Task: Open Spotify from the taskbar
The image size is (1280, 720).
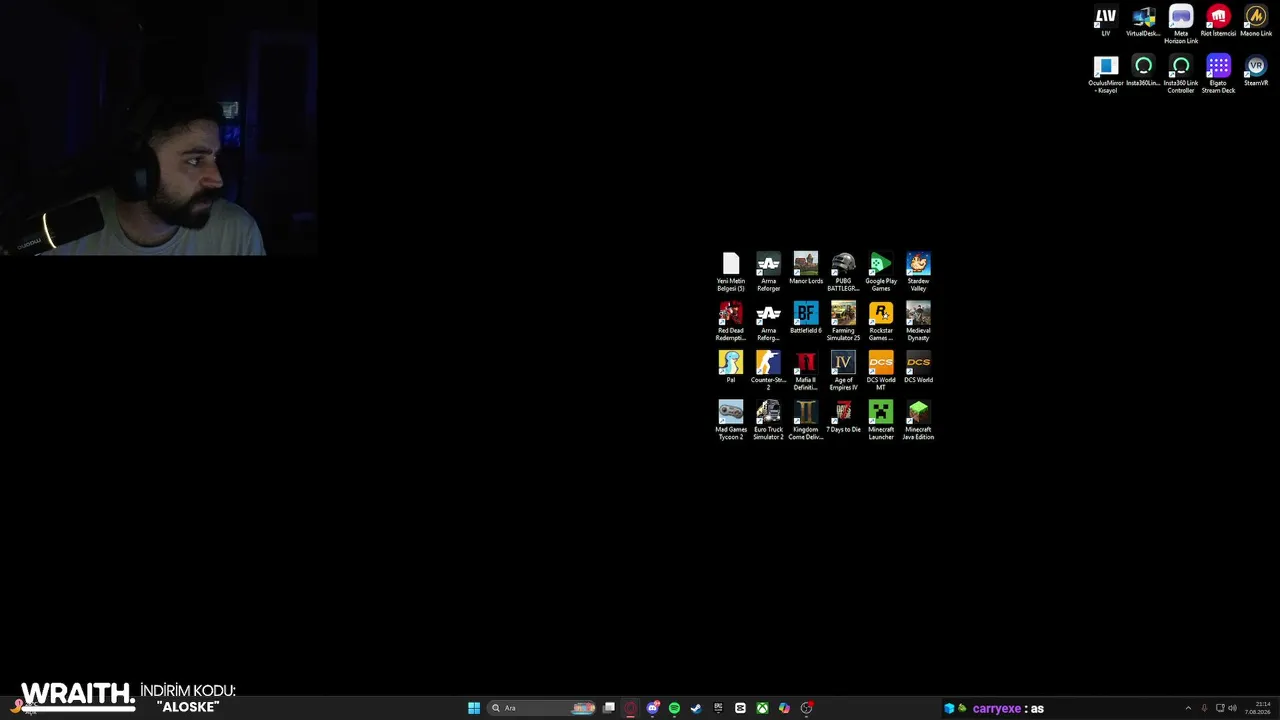Action: coord(674,708)
